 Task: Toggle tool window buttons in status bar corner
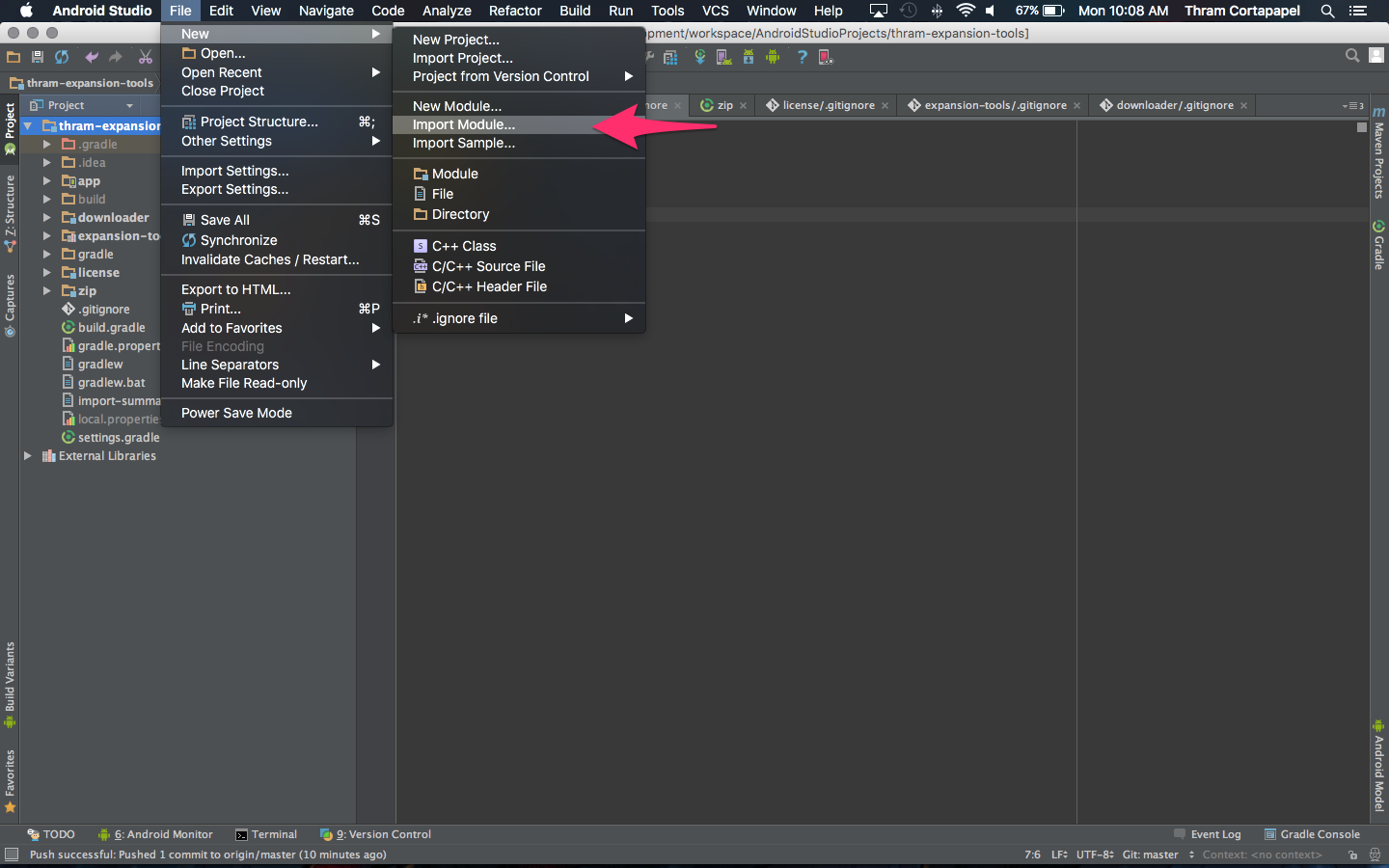[x=12, y=854]
